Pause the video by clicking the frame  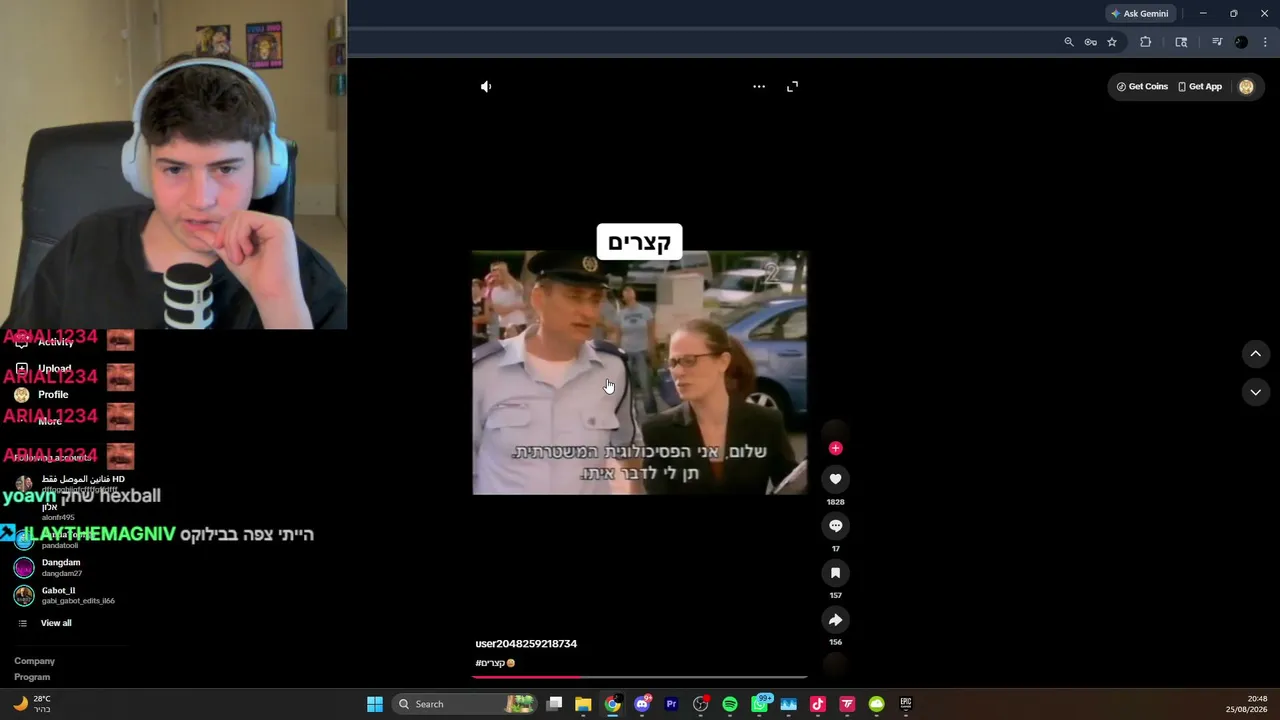[640, 373]
